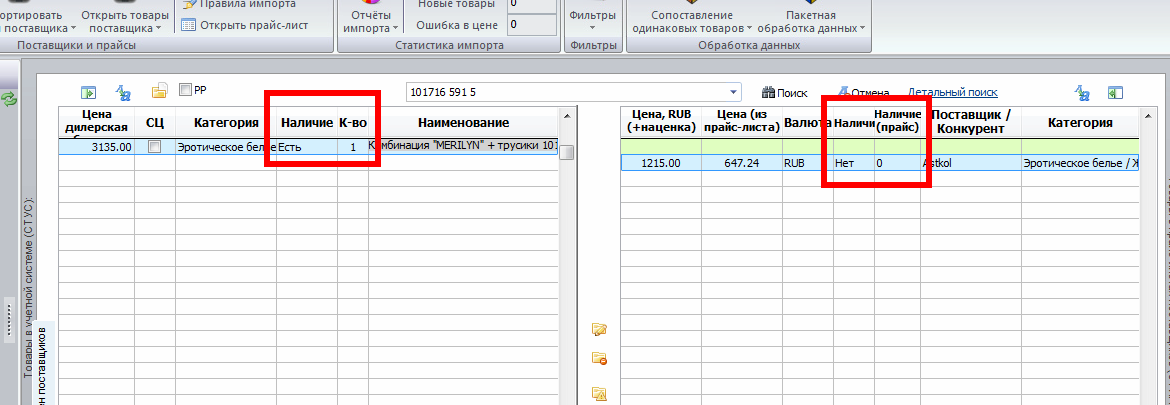Expand Открыть товары поставщика menu
This screenshot has width=1170, height=405.
[x=125, y=22]
